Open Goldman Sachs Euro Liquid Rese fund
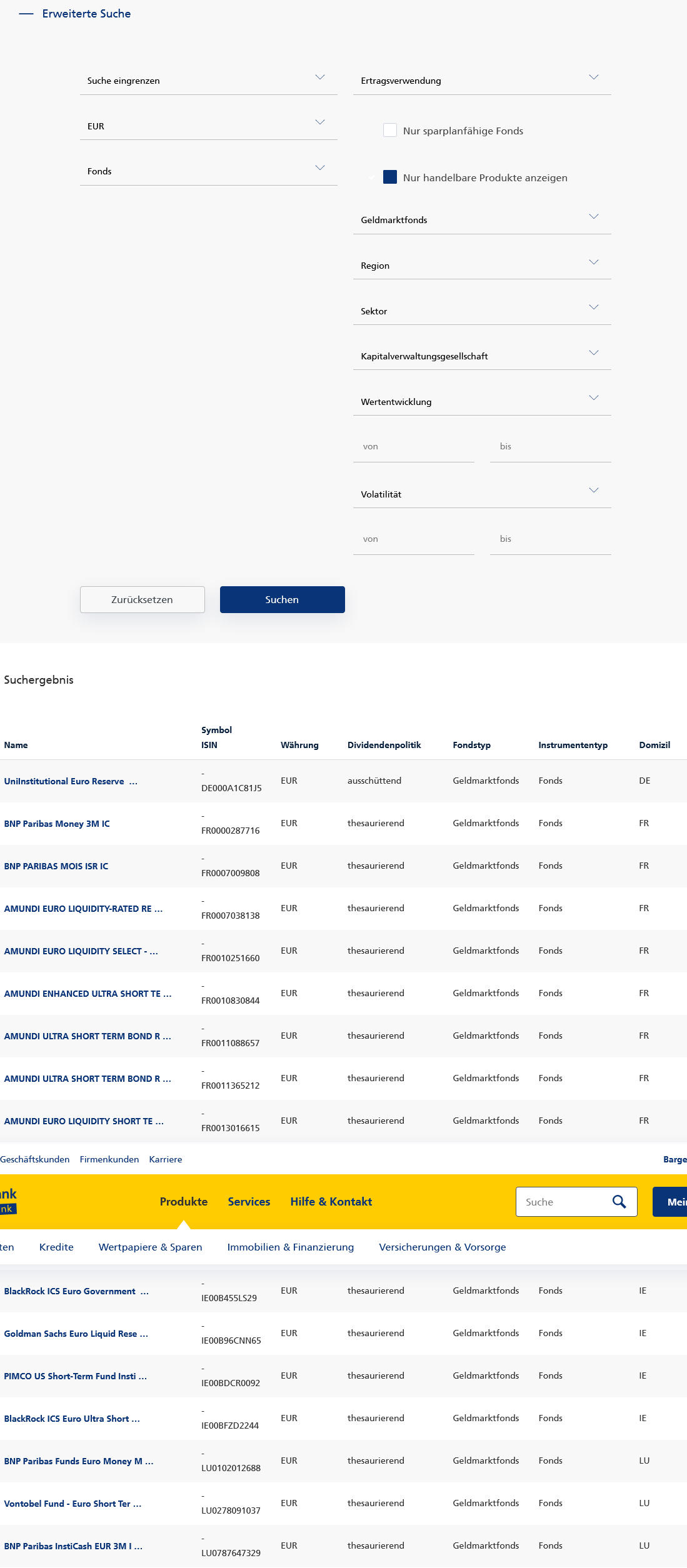Screen dimensions: 687x1568 [x=76, y=1334]
